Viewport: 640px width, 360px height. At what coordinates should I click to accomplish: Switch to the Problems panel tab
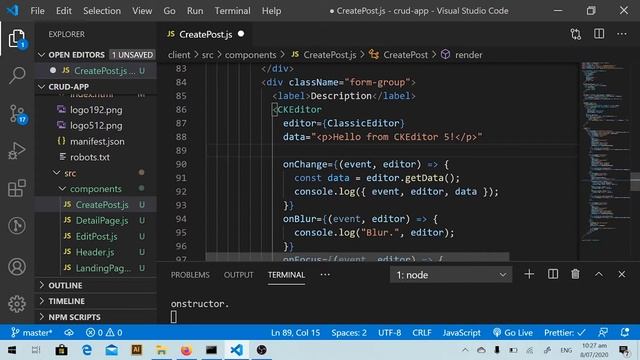190,275
